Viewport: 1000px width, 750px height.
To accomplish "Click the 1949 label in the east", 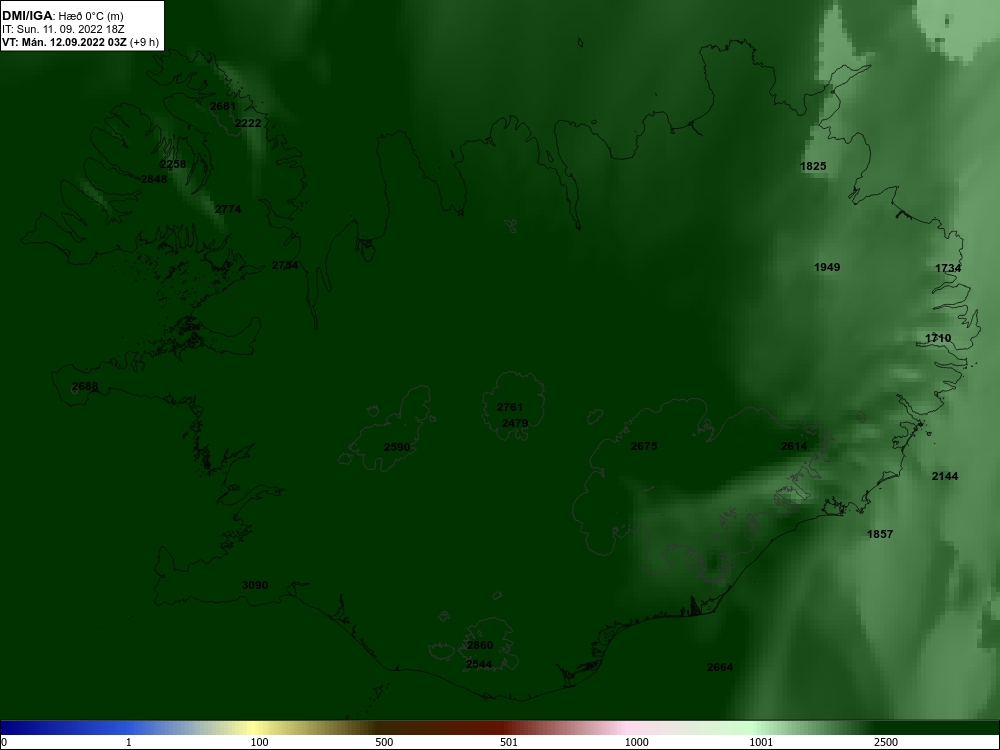I will point(827,267).
